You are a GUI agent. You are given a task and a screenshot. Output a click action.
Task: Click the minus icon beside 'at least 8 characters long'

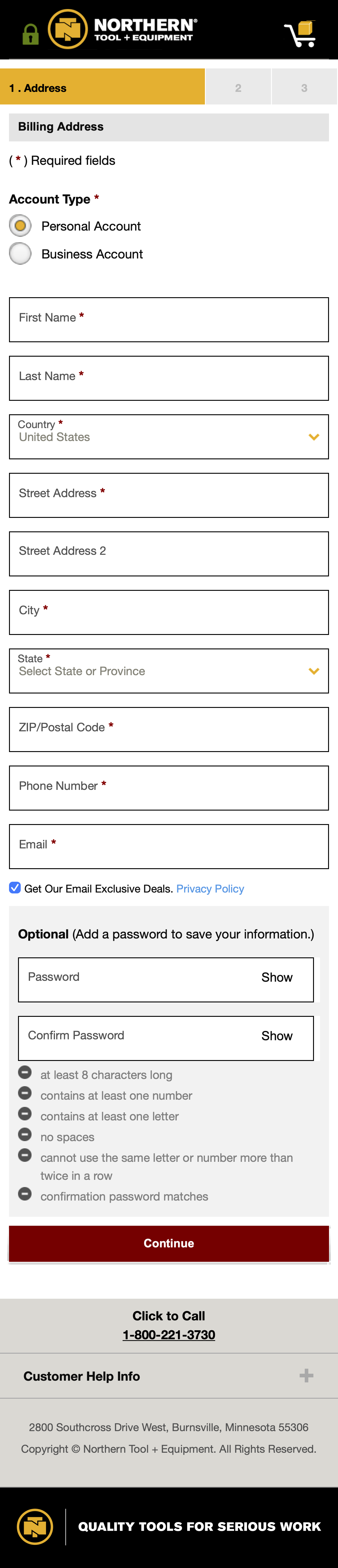click(24, 1073)
